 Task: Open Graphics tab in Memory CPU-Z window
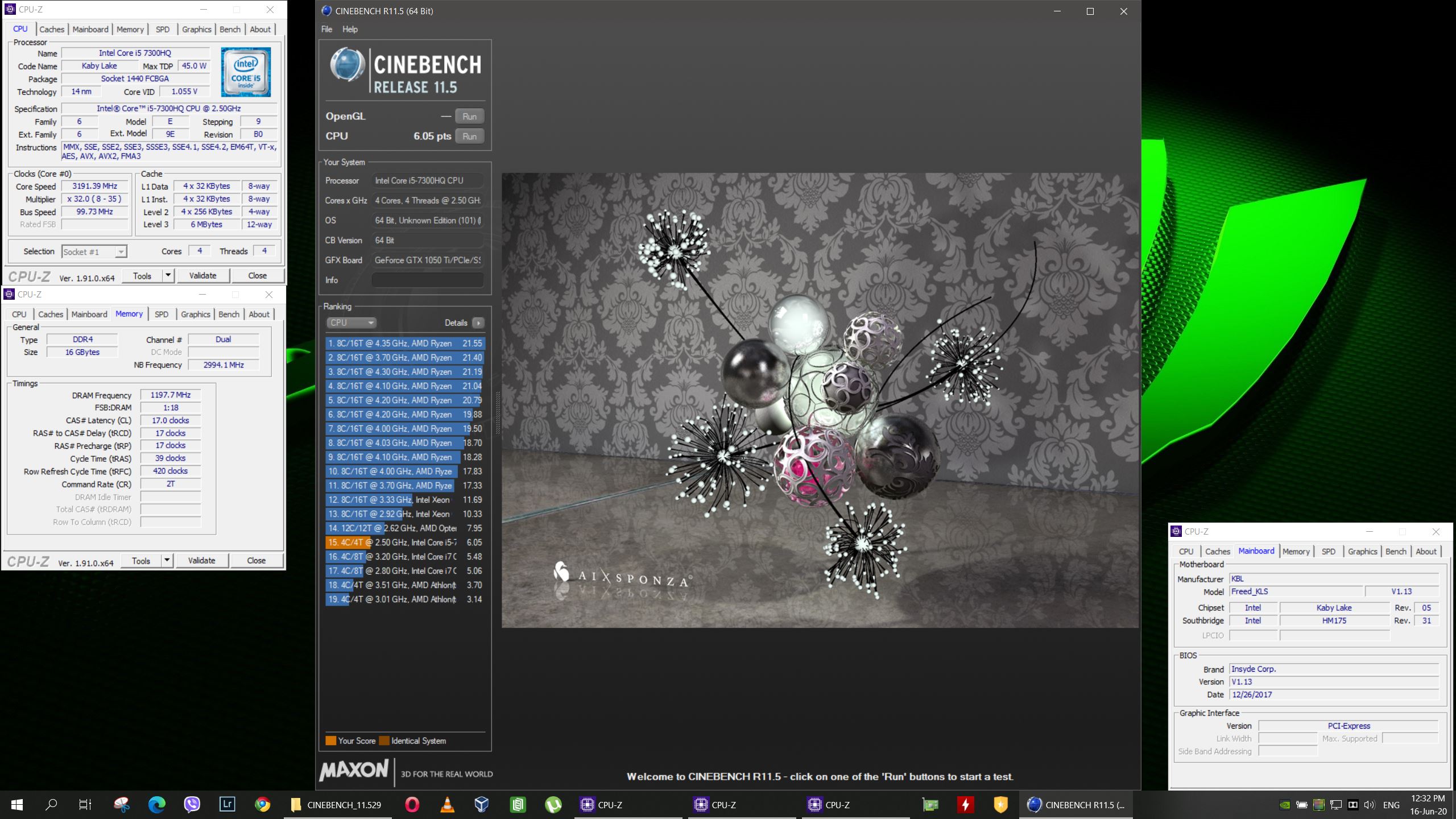click(196, 314)
